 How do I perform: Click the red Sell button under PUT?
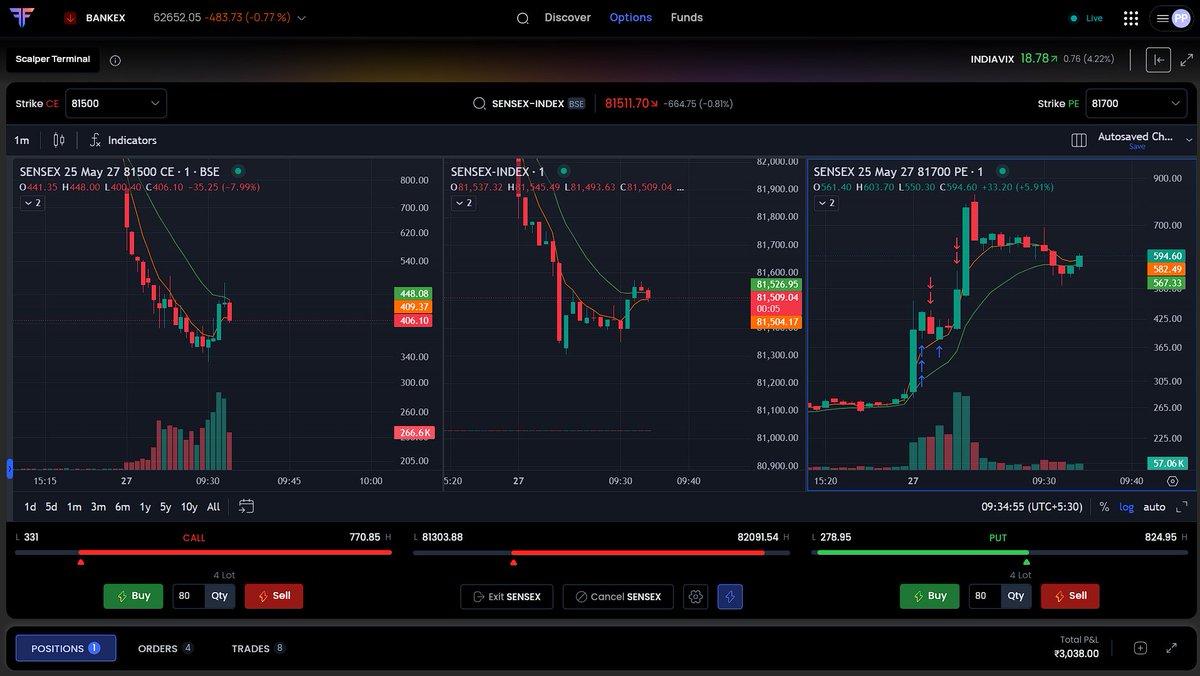coord(1070,596)
